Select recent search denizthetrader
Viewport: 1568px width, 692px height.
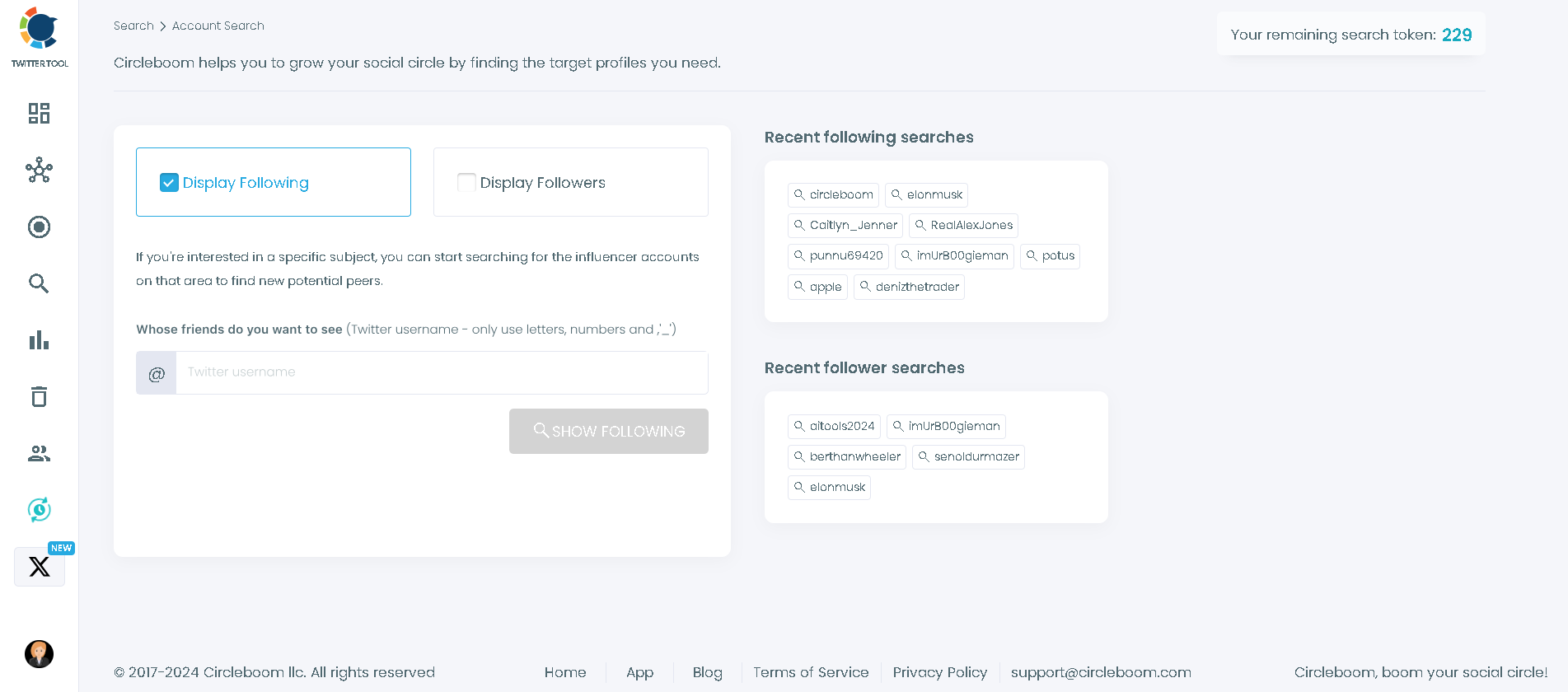[909, 288]
